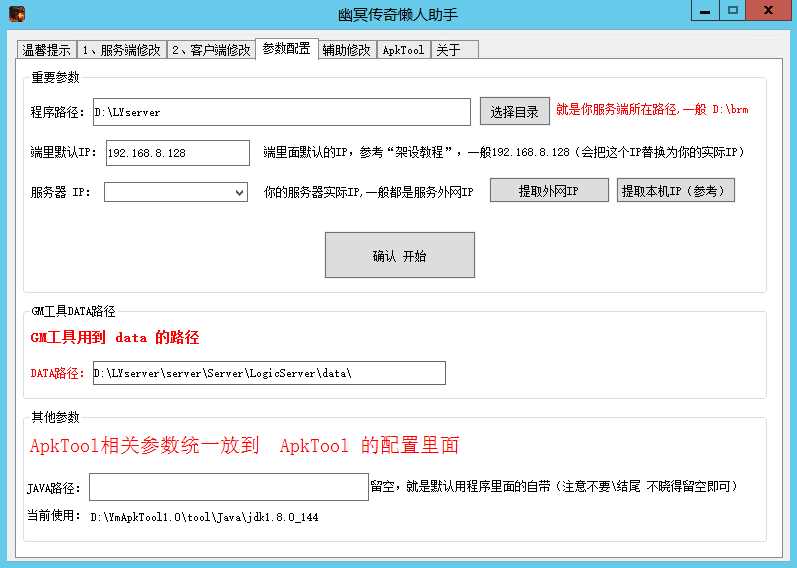Screen dimensions: 797x568
Task: Click the 提取外网IP button
Action: pyautogui.click(x=548, y=191)
